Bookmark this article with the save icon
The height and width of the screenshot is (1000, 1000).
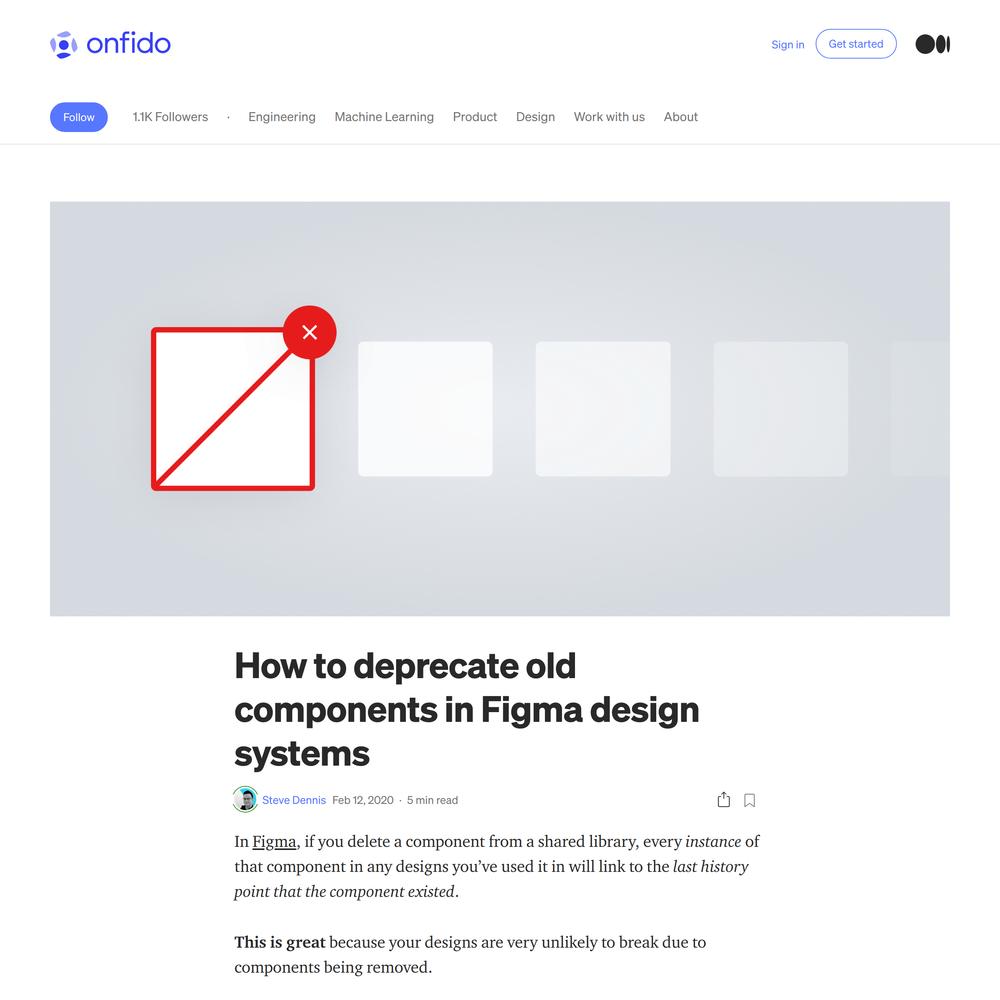coord(749,800)
